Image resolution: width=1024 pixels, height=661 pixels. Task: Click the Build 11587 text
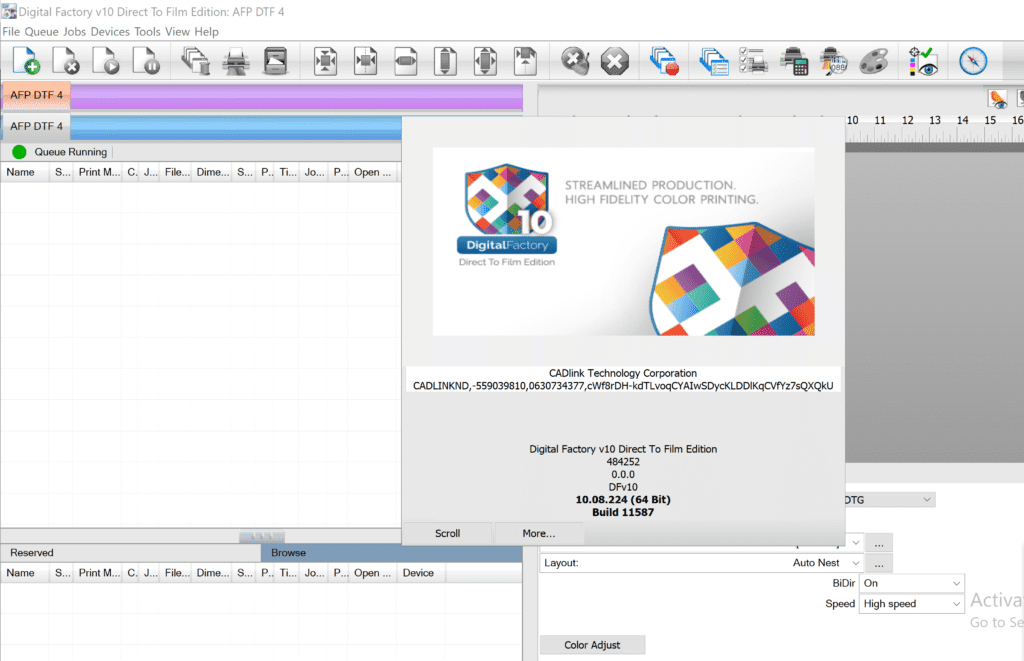623,512
